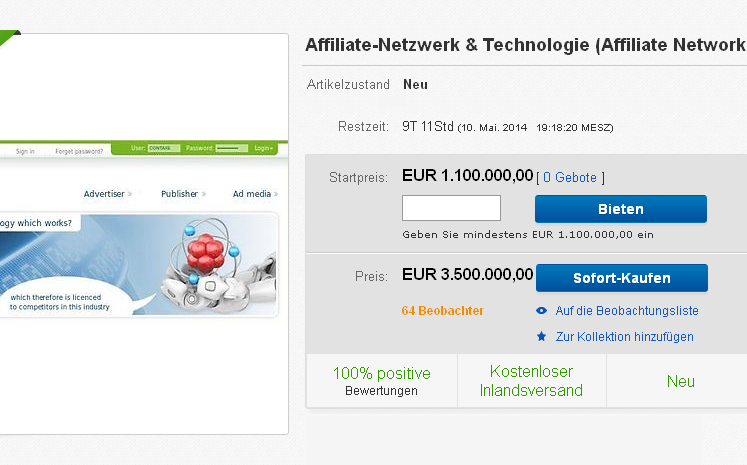Image resolution: width=747 pixels, height=465 pixels.
Task: Expand the Advertiser menu in the preview
Action: pyautogui.click(x=108, y=194)
